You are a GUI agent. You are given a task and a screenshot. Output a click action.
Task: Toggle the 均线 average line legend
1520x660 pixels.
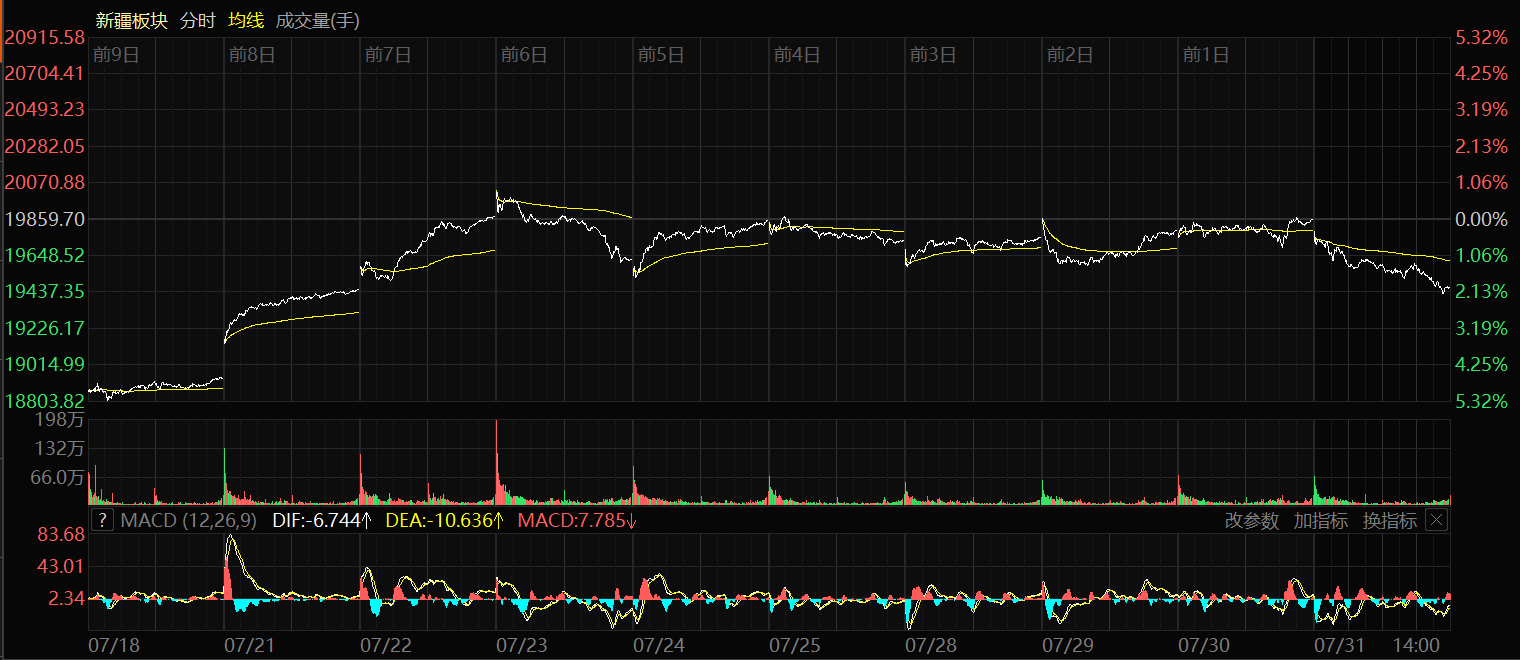246,20
